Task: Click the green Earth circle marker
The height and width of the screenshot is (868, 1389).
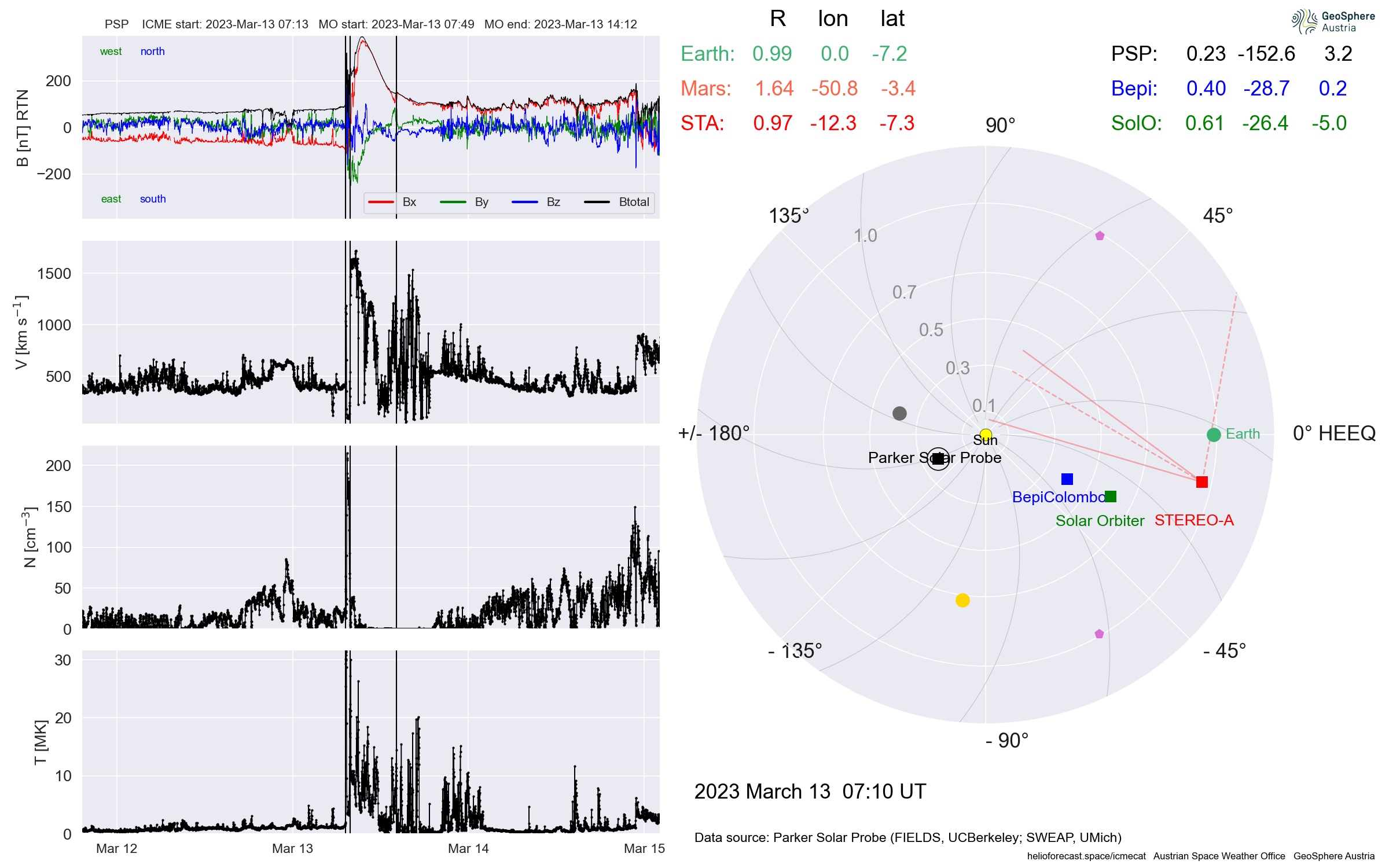Action: coord(1214,435)
